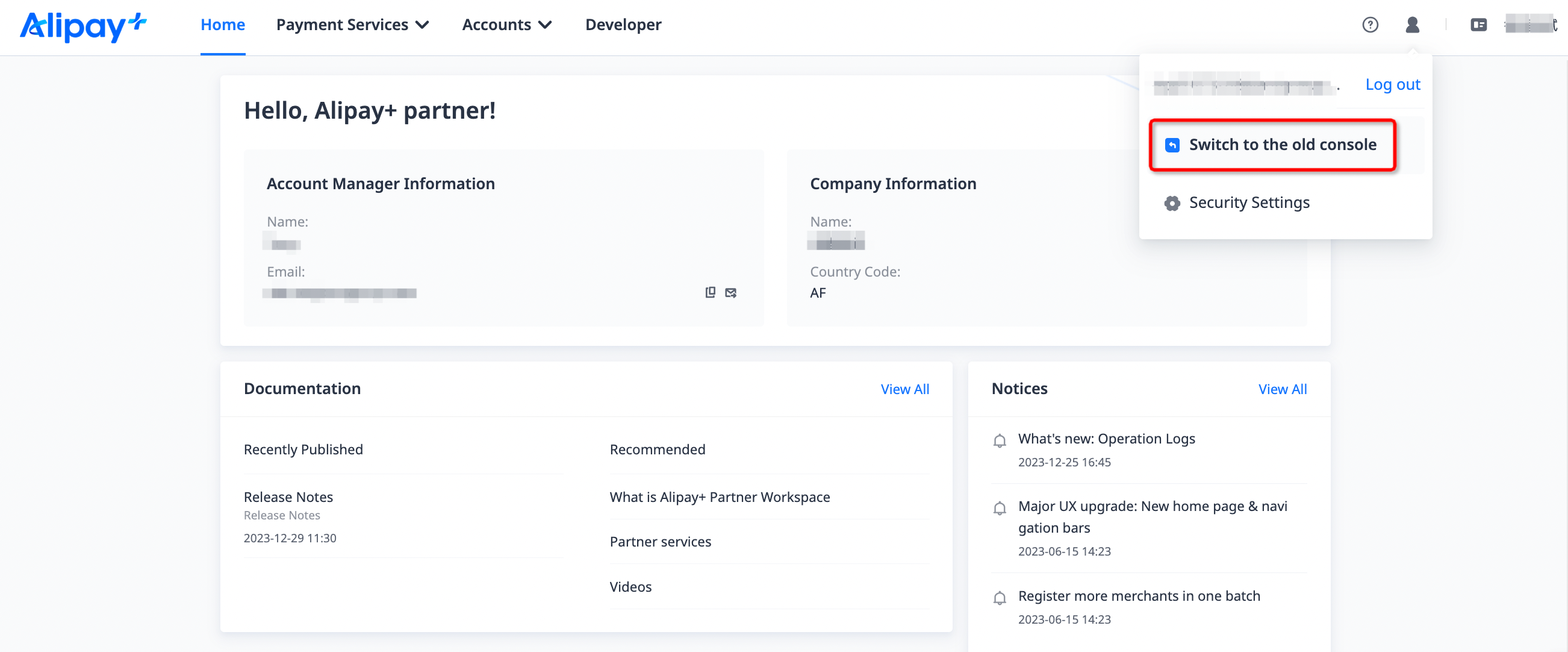Open What is Alipay+ Partner Workspace
This screenshot has width=1568, height=652.
[x=720, y=497]
